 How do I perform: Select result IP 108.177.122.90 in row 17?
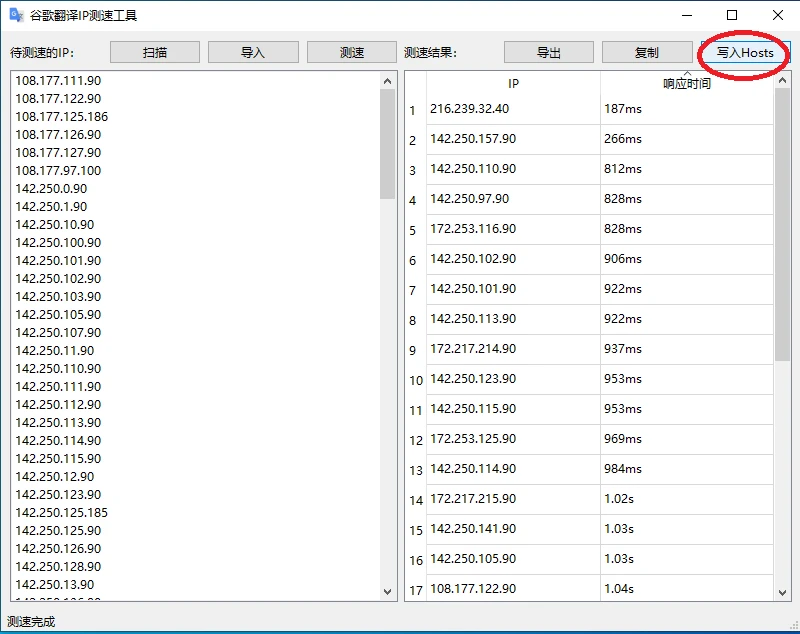[513, 589]
